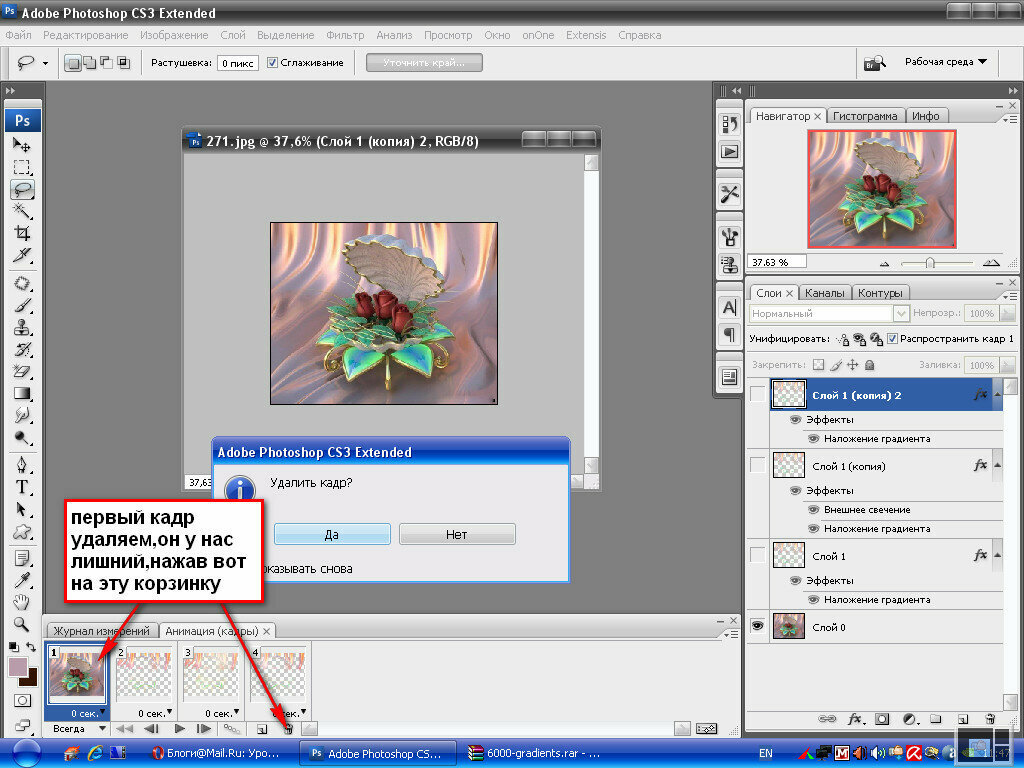1024x768 pixels.
Task: Click the foreground color swatch
Action: tap(18, 667)
